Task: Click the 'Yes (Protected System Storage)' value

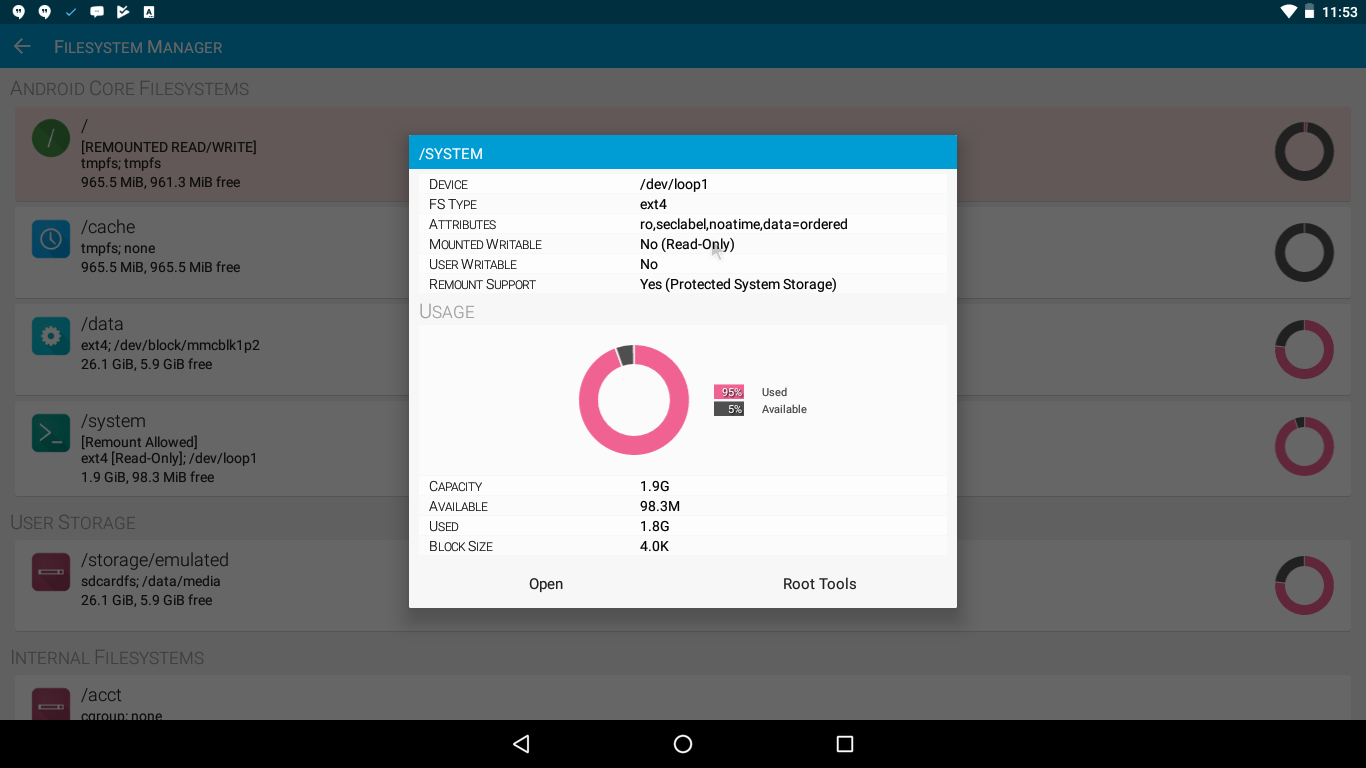Action: (738, 284)
